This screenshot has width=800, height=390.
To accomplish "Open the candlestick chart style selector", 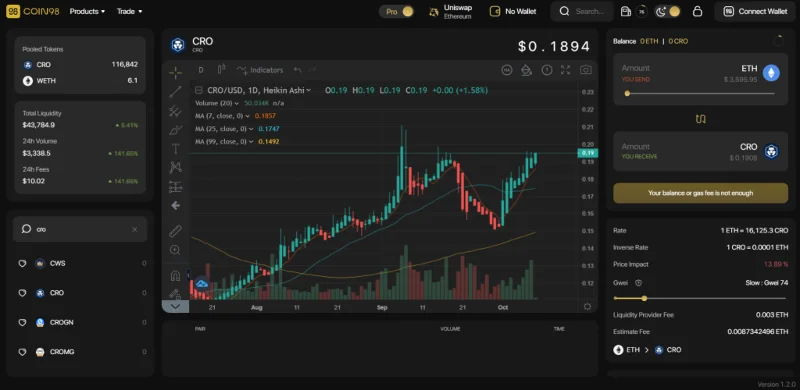I will (221, 70).
